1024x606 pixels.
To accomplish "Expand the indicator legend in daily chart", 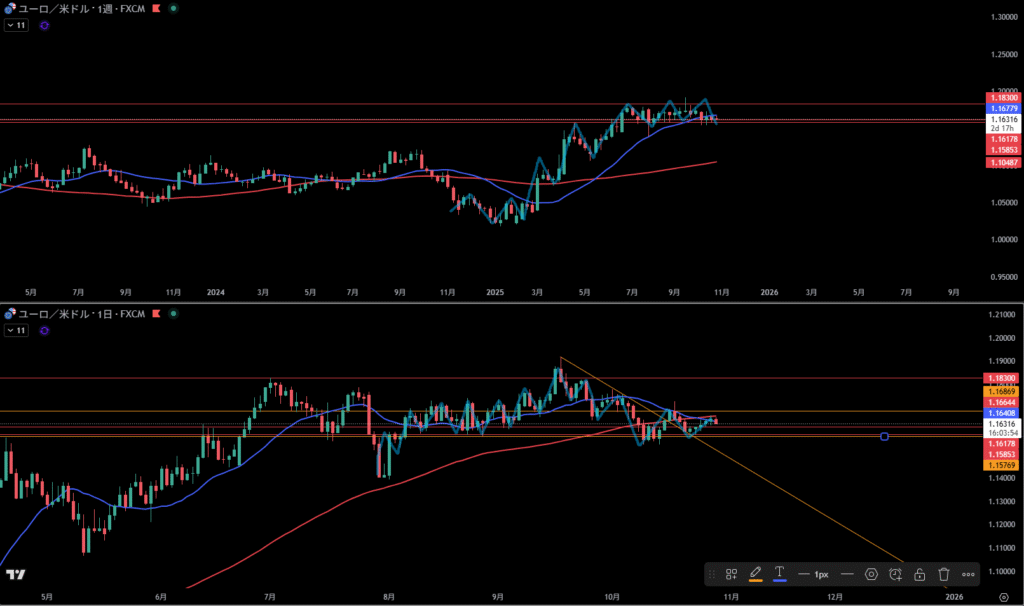I will (16, 329).
